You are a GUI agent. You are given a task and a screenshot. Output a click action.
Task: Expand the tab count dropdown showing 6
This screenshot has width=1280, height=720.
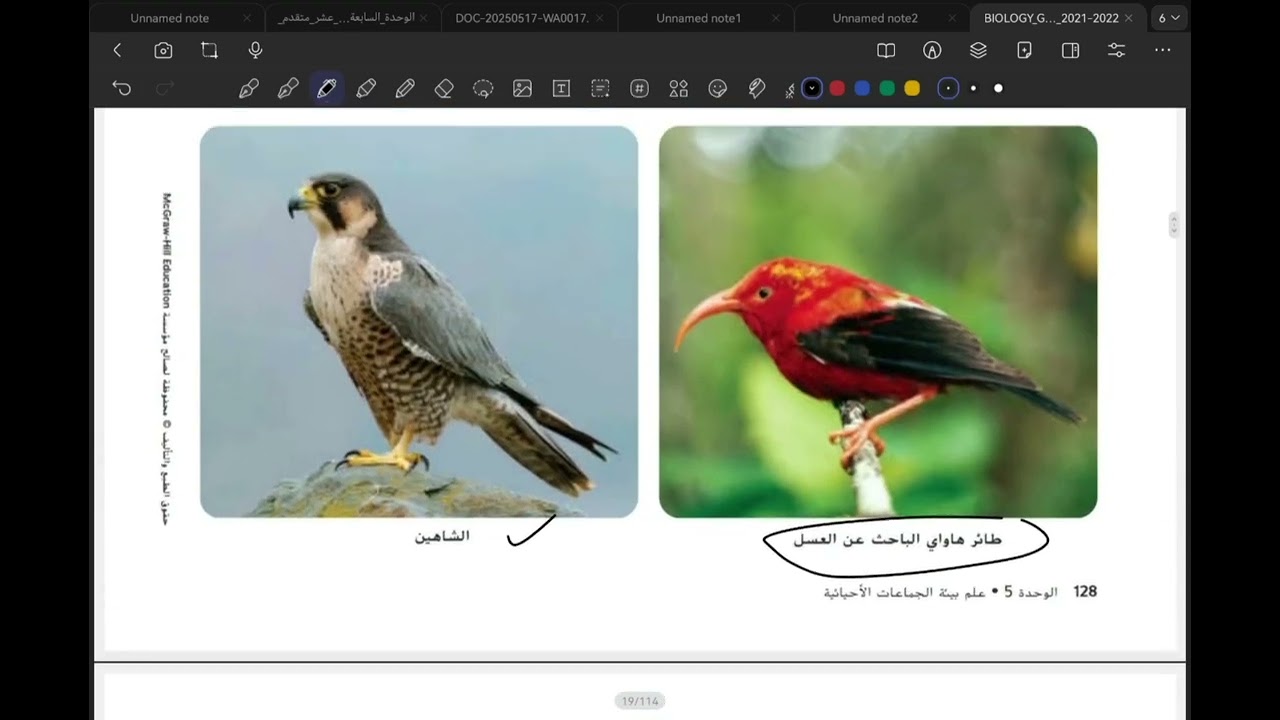[1169, 18]
